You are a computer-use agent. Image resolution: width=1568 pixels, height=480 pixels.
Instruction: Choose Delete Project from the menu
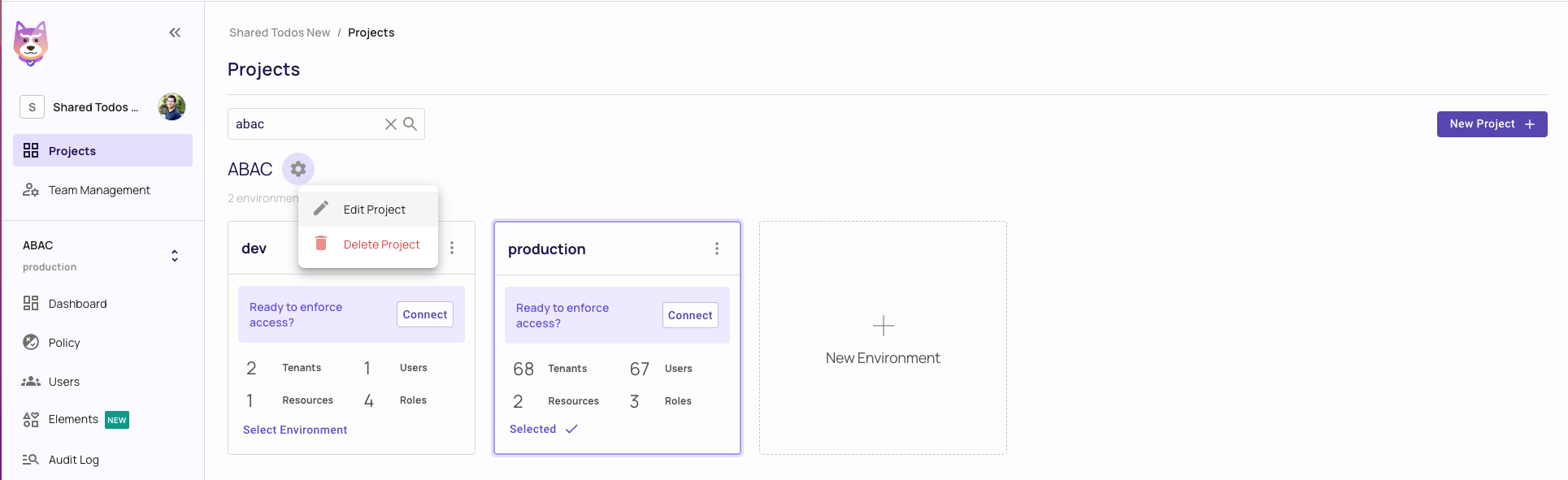coord(380,244)
